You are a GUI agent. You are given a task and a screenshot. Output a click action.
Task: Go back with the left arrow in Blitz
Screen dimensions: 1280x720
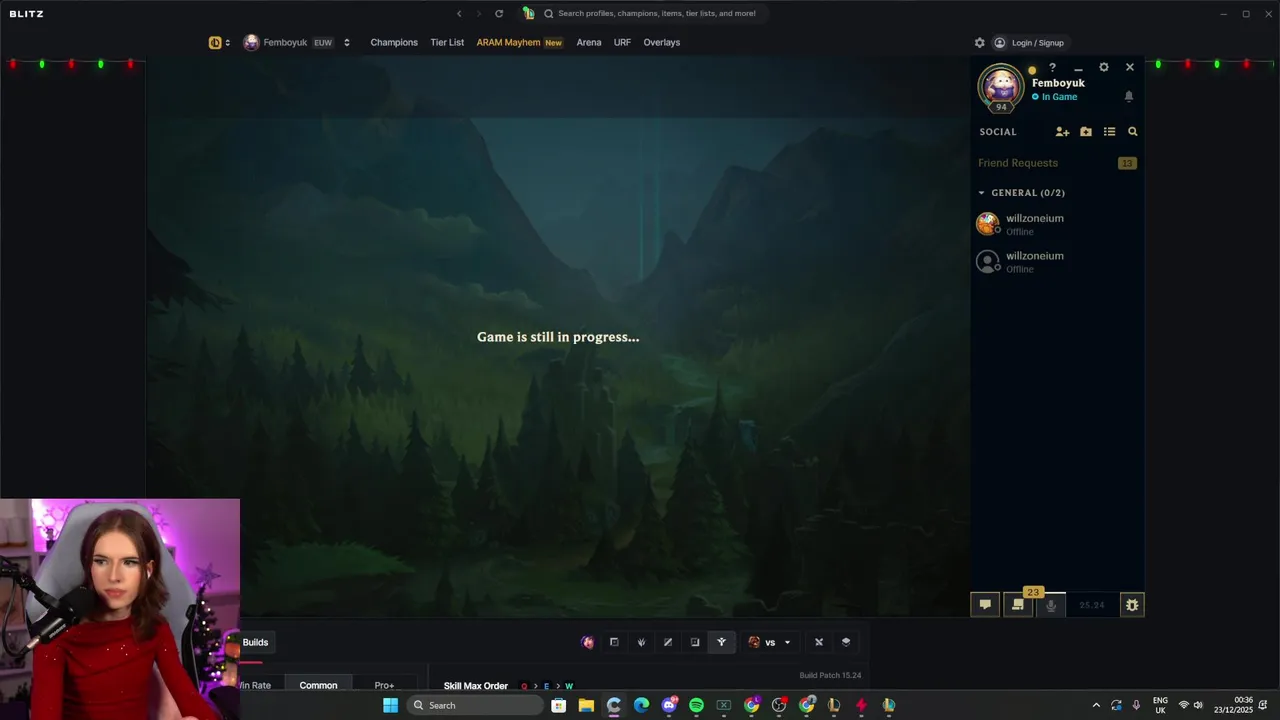click(x=459, y=14)
